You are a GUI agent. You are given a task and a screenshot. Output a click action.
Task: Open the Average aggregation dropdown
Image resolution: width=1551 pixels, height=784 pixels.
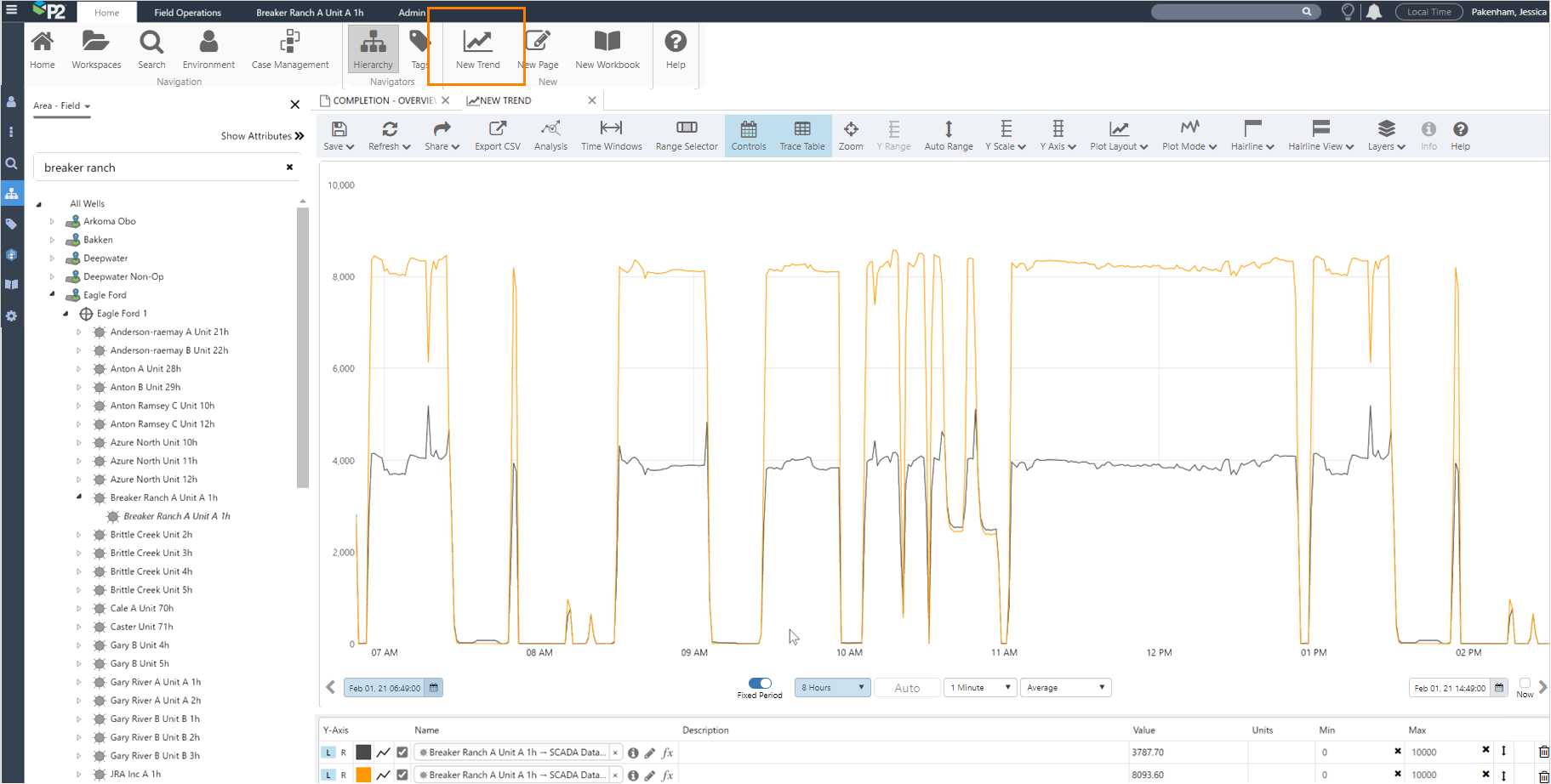(1065, 688)
